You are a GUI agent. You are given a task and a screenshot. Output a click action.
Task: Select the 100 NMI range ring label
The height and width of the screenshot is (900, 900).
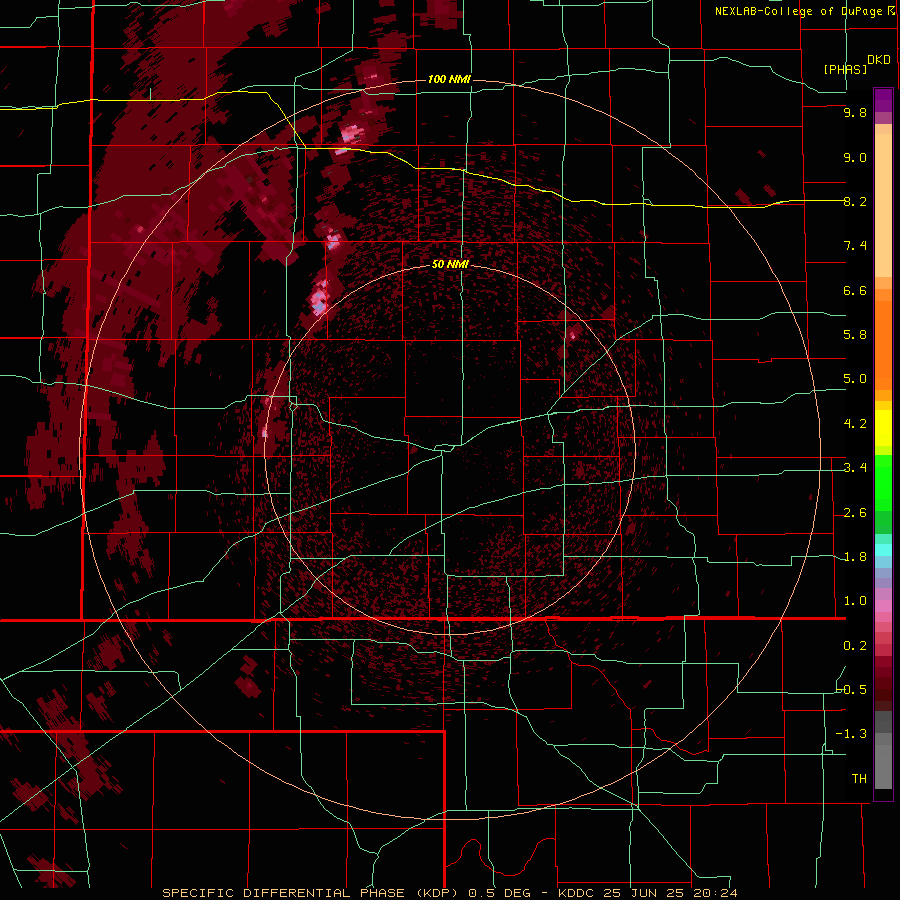[449, 79]
